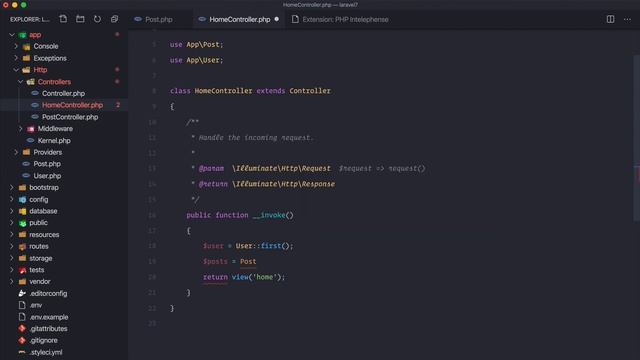Select HomeController.php in the file tree
Viewport: 640px width, 360px height.
click(72, 105)
